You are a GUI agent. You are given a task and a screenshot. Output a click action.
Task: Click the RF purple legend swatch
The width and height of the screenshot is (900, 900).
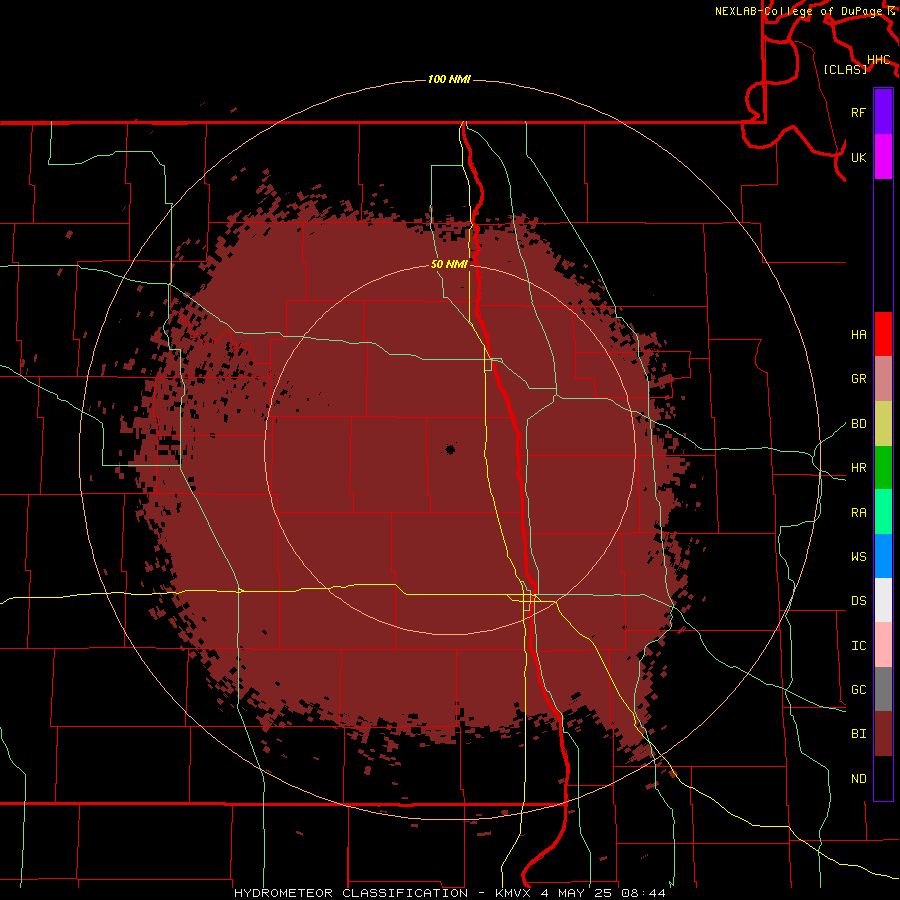click(x=883, y=112)
